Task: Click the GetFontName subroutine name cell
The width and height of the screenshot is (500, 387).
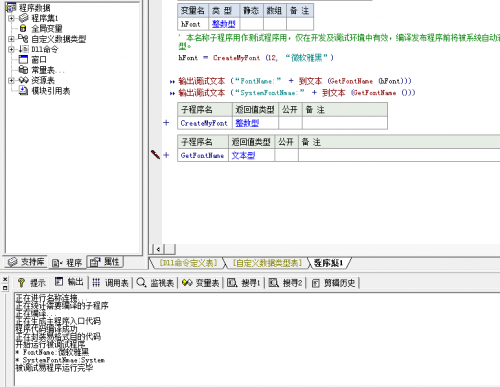Action: click(203, 155)
